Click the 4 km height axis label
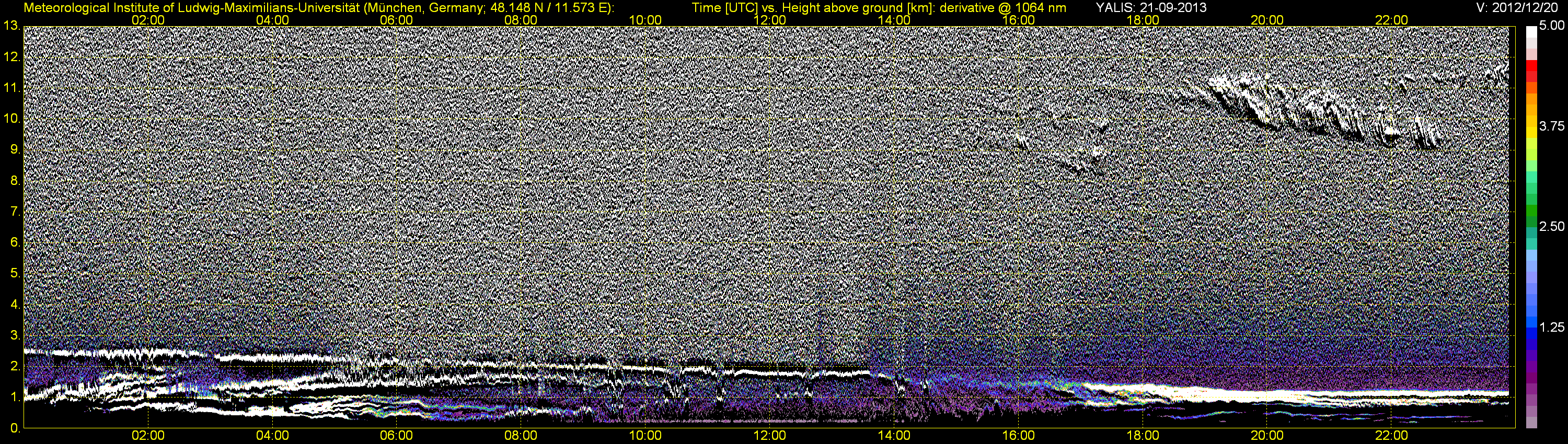1568x444 pixels. (15, 304)
